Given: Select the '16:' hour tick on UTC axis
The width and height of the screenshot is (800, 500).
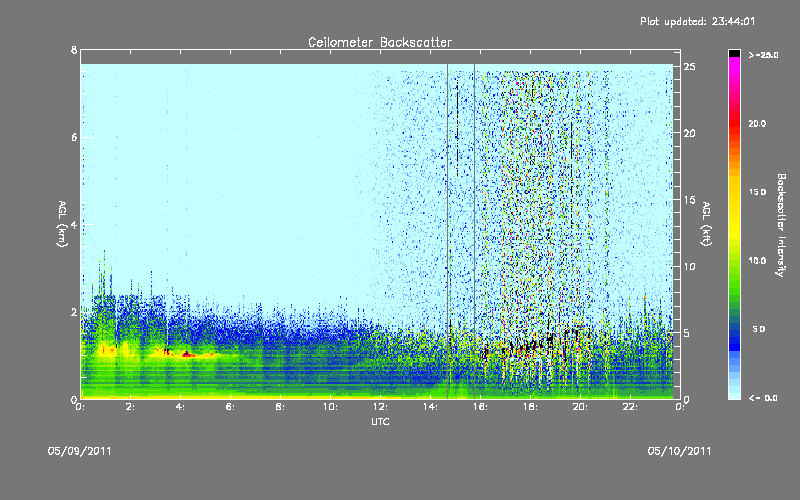Looking at the screenshot, I should click(x=480, y=407).
